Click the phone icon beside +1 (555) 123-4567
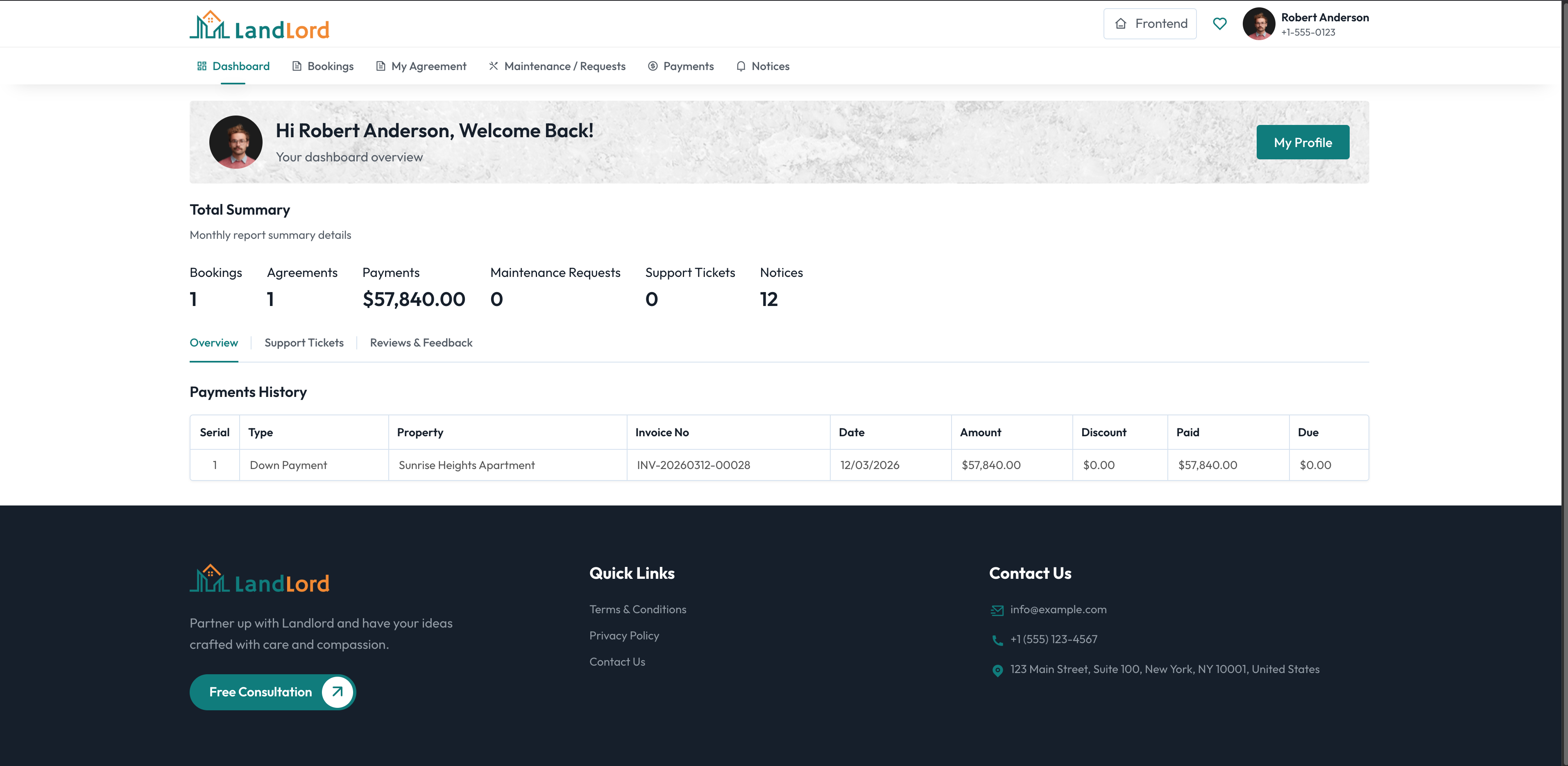The image size is (1568, 766). (997, 640)
